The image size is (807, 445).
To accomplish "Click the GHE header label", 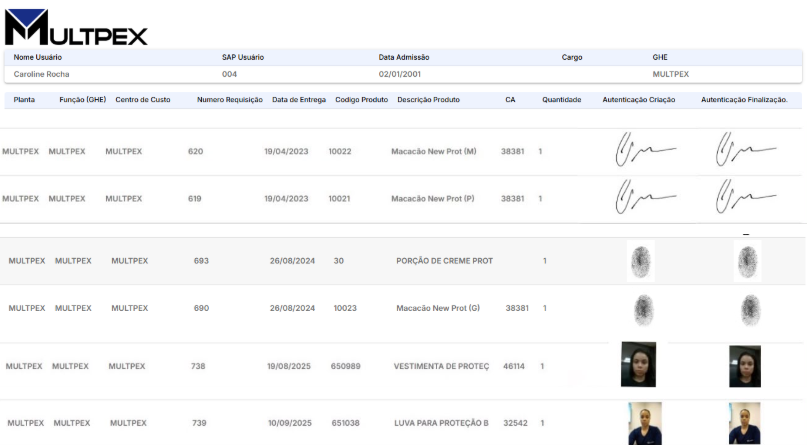I will tap(660, 57).
